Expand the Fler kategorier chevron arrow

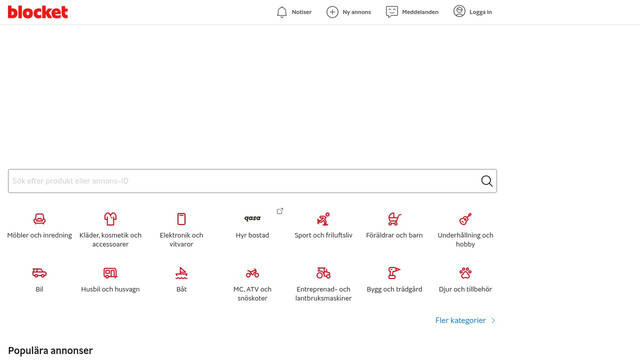click(x=493, y=320)
